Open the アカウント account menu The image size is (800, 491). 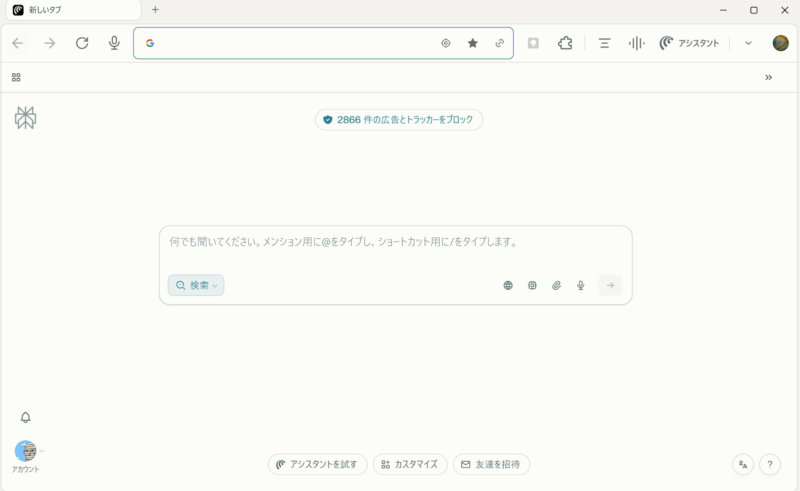coord(26,453)
